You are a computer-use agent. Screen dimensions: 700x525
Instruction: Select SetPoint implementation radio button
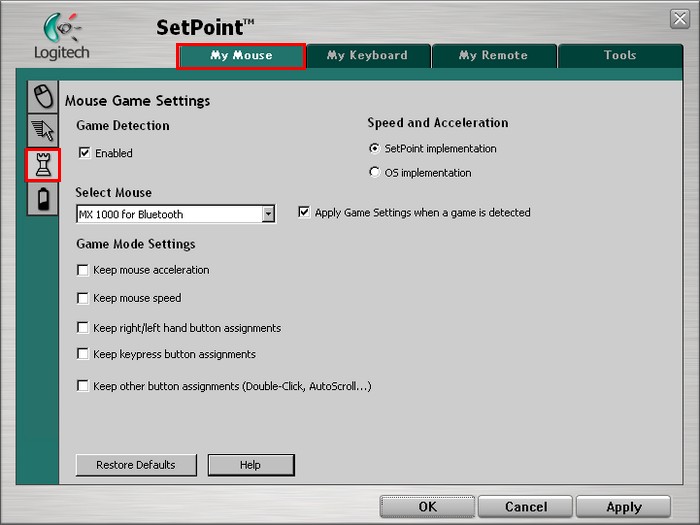375,148
